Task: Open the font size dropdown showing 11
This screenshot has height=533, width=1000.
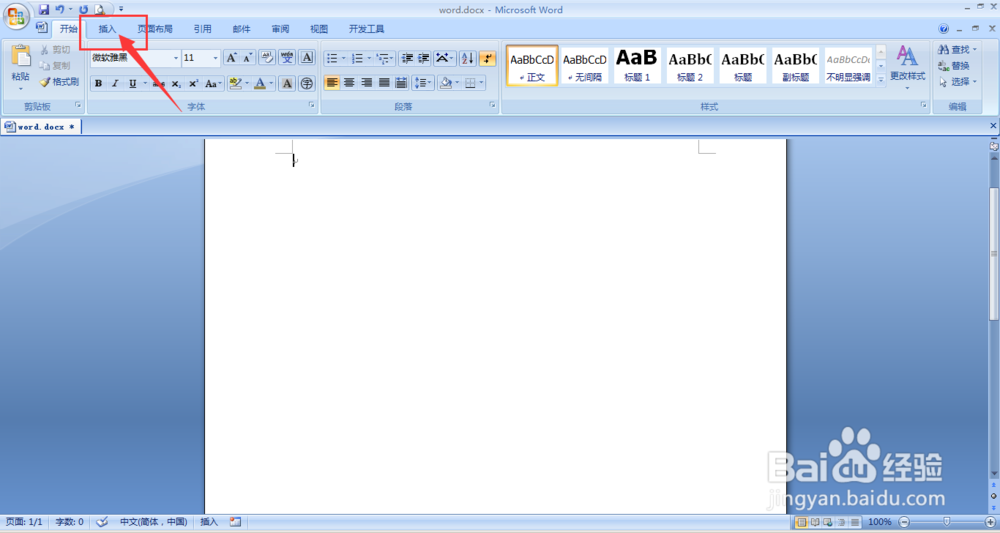Action: click(x=215, y=58)
